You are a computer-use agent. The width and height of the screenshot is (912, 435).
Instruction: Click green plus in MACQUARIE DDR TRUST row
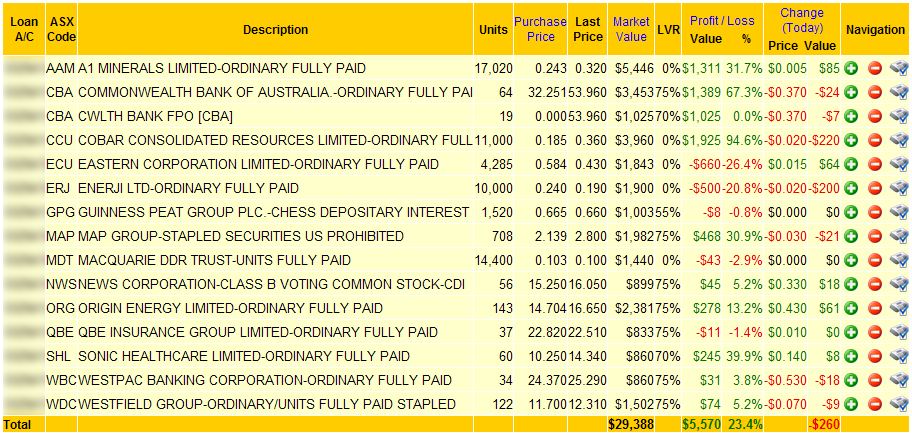(851, 260)
